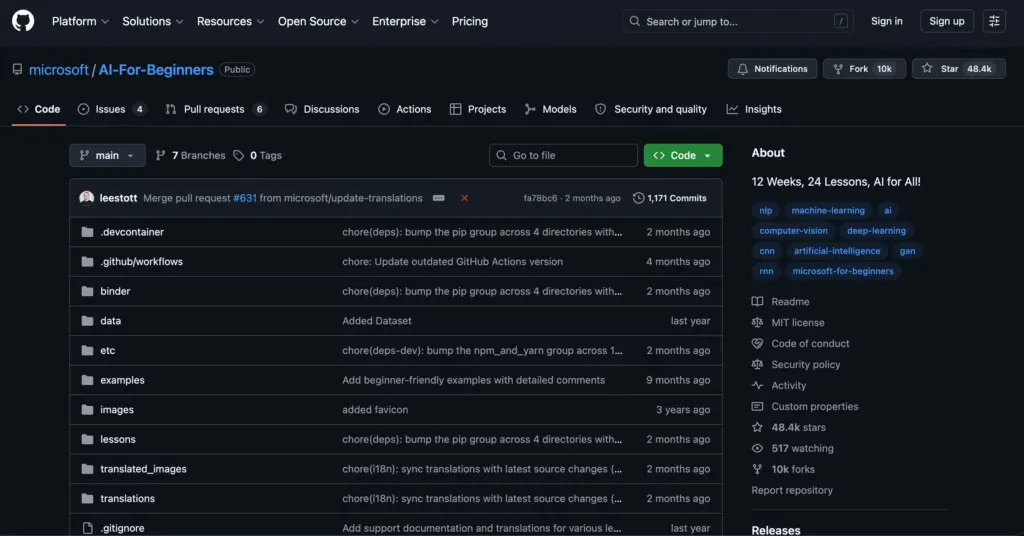This screenshot has width=1024, height=536.
Task: Open the Projects tab
Action: coord(478,109)
